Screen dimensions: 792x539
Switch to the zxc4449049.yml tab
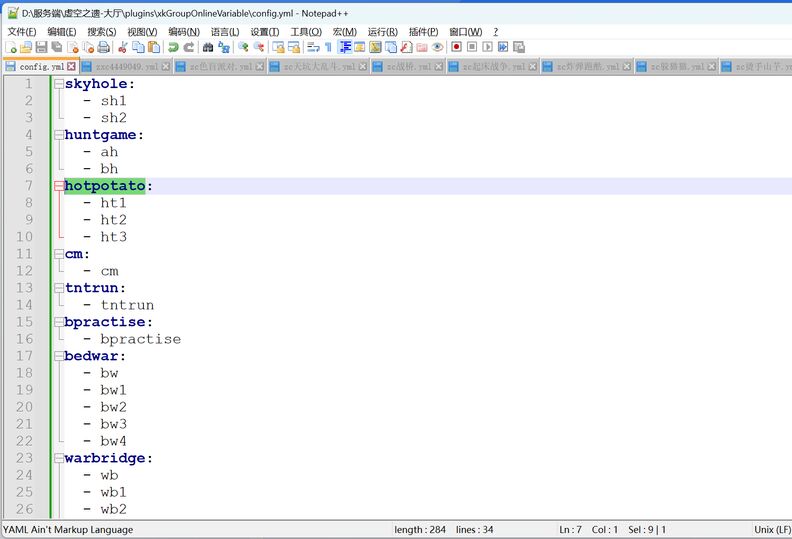tap(127, 67)
